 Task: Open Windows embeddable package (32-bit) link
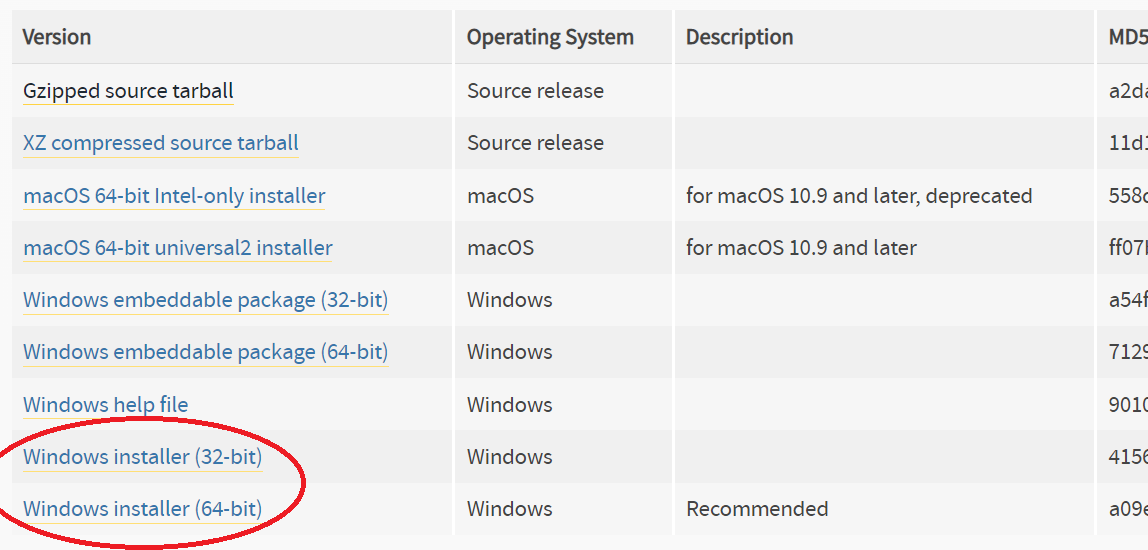[x=206, y=300]
